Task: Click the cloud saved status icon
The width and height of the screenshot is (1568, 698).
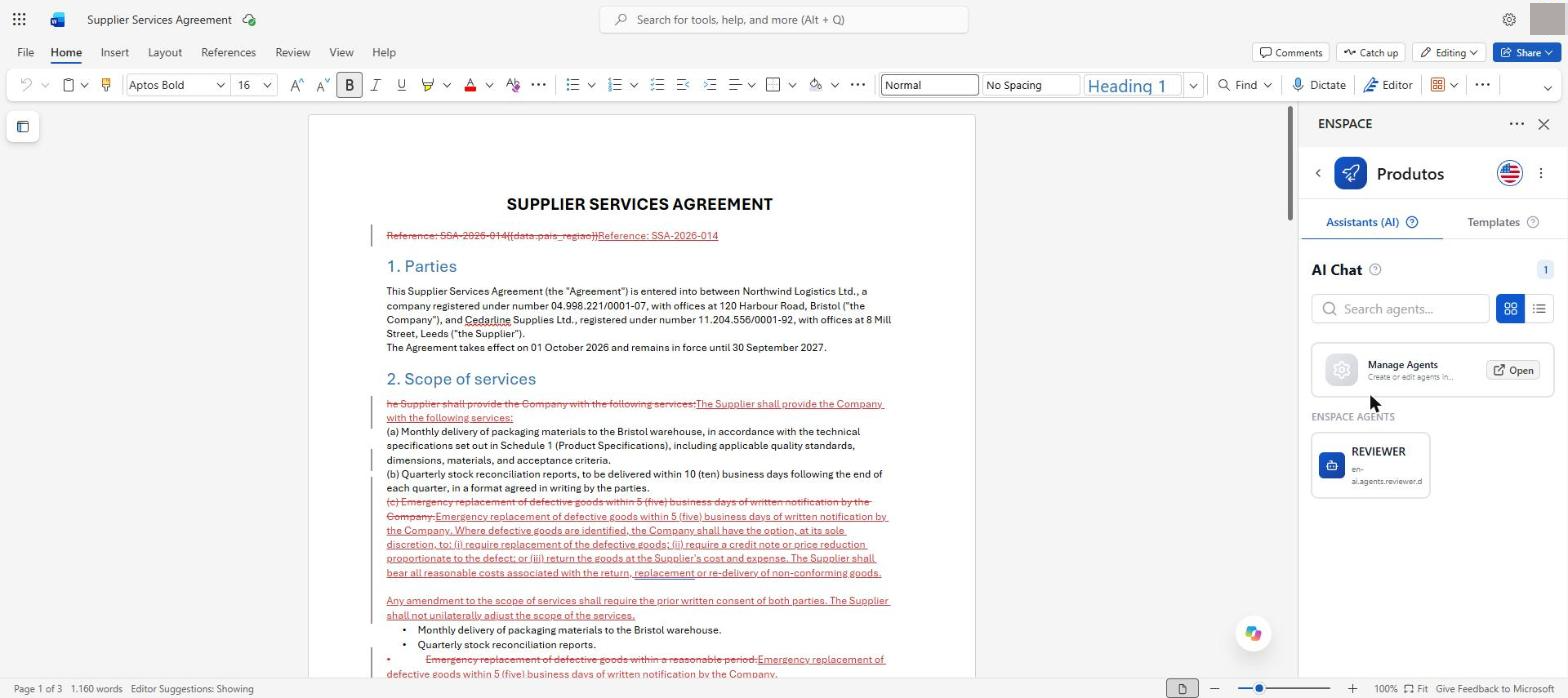Action: click(x=248, y=19)
